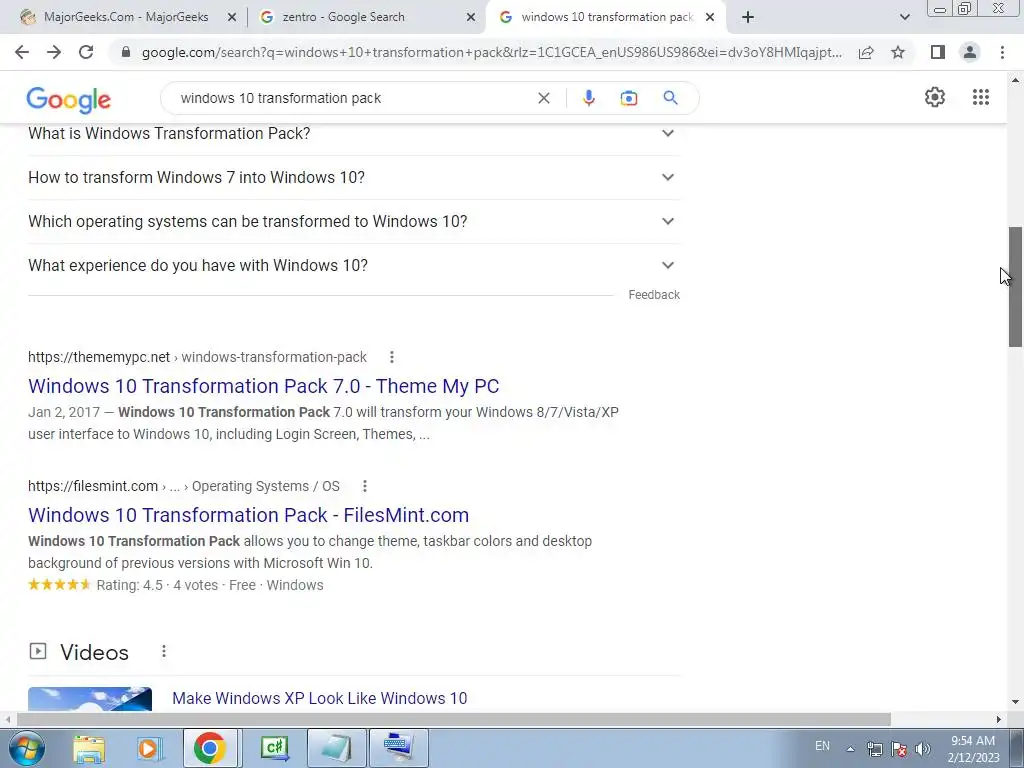Expand 'What is Windows Transformation Pack?'
The height and width of the screenshot is (768, 1024).
[354, 133]
